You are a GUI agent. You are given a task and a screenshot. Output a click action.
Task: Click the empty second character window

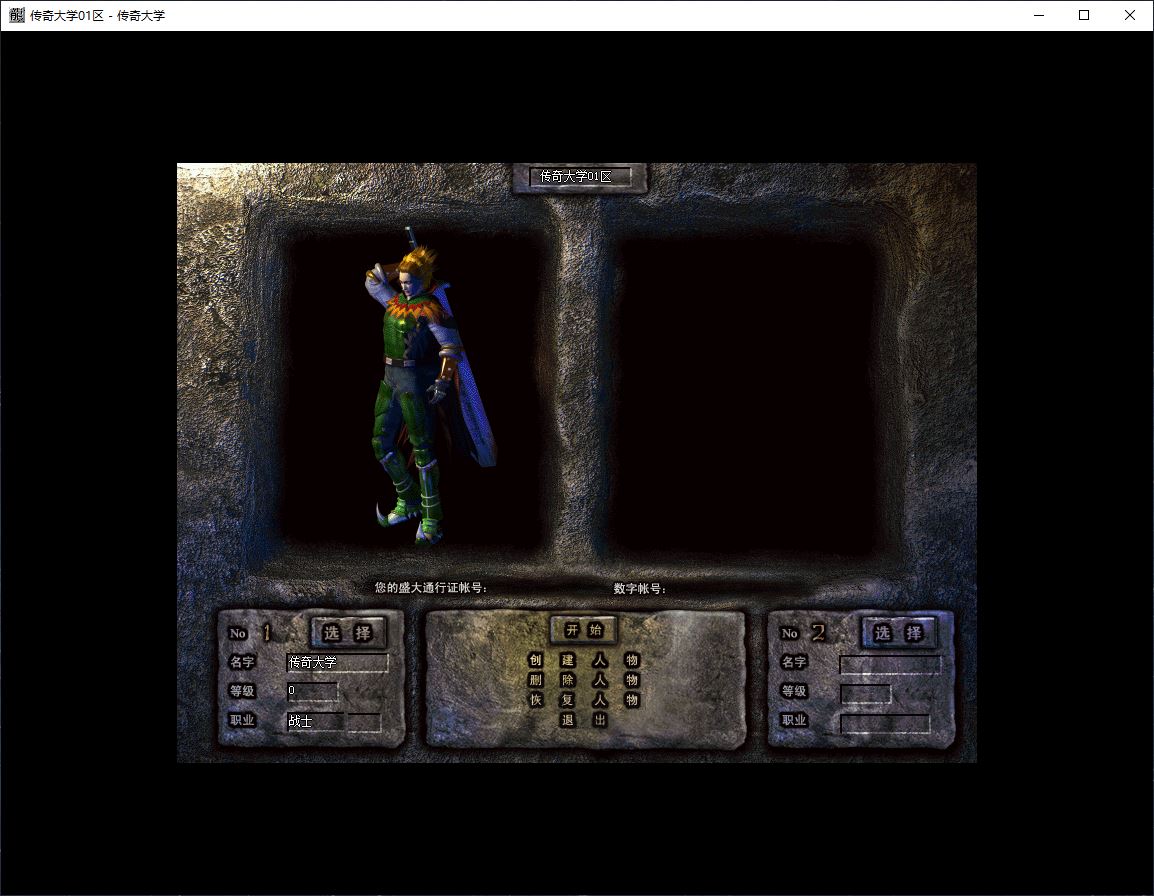745,394
